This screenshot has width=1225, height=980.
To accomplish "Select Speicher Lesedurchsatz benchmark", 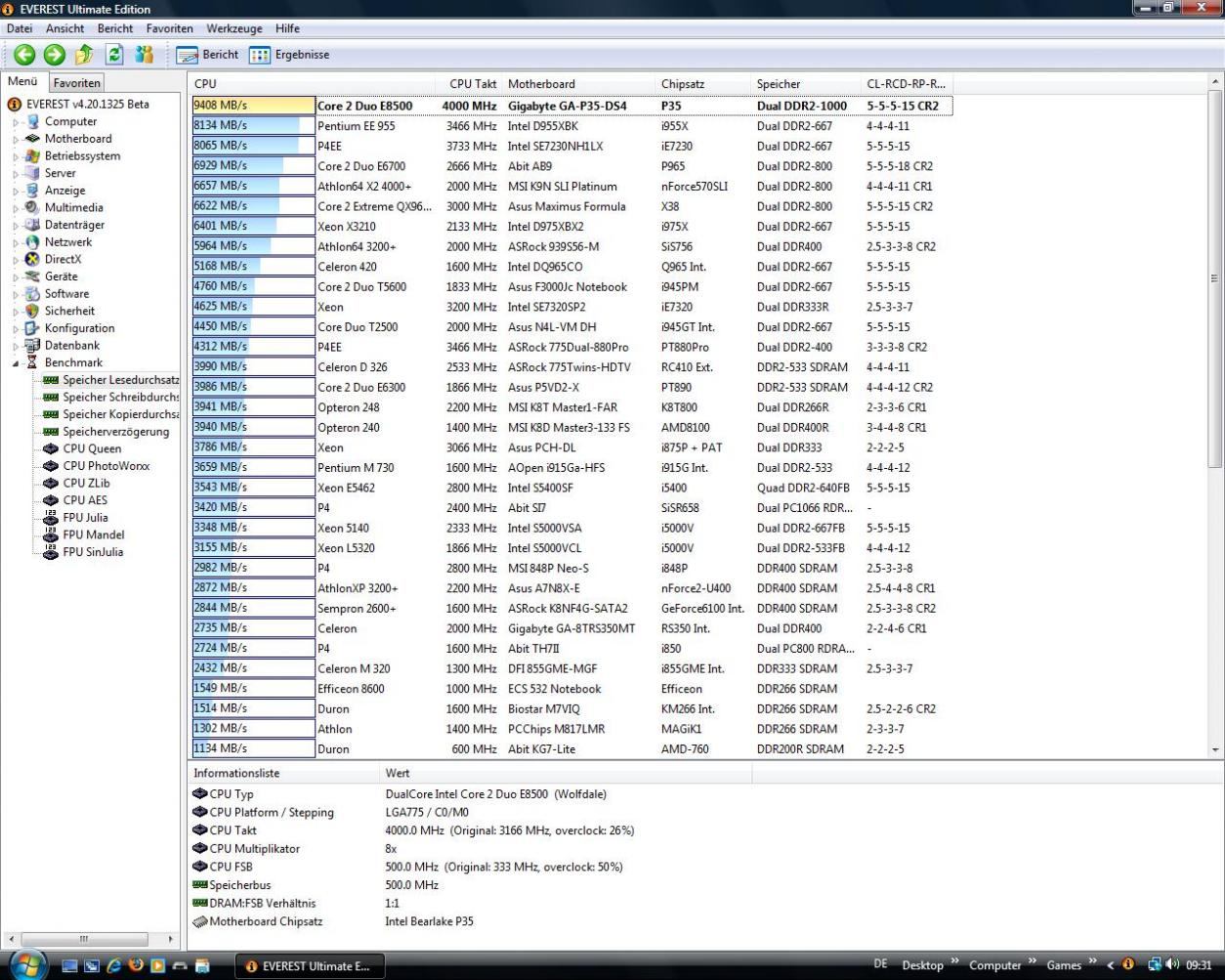I will click(x=111, y=379).
